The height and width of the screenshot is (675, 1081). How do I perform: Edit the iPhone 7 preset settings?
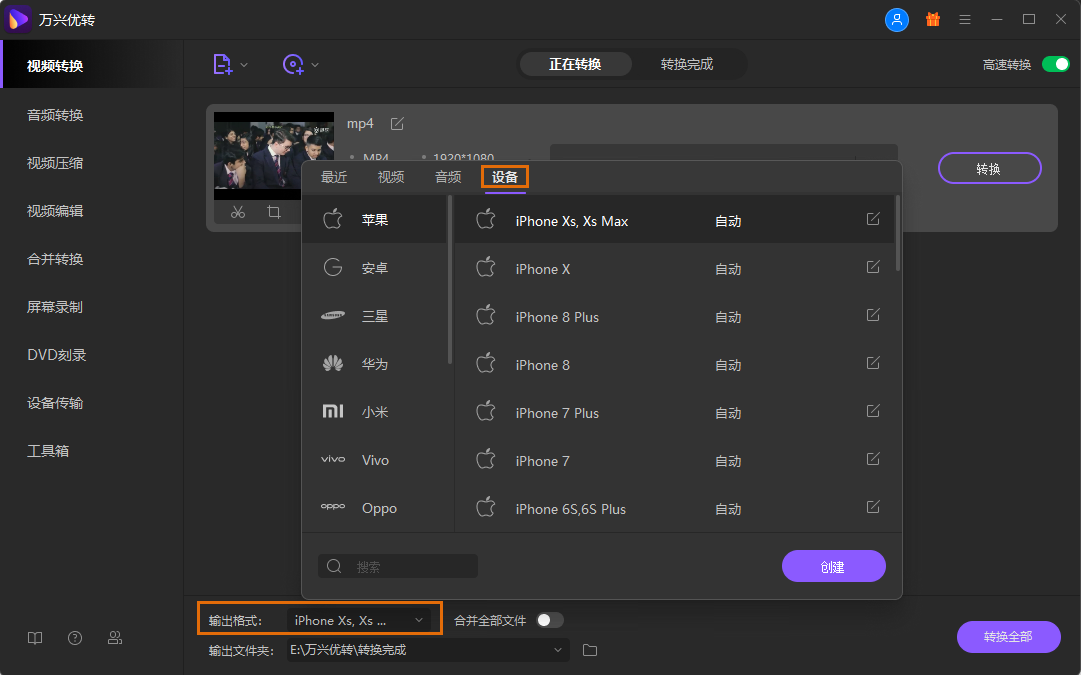coord(873,459)
